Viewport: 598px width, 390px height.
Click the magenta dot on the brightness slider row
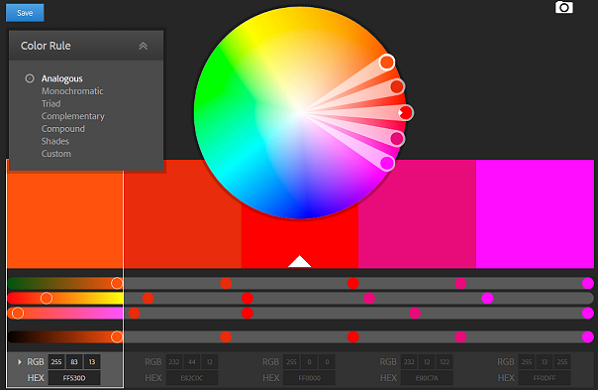pyautogui.click(x=588, y=337)
